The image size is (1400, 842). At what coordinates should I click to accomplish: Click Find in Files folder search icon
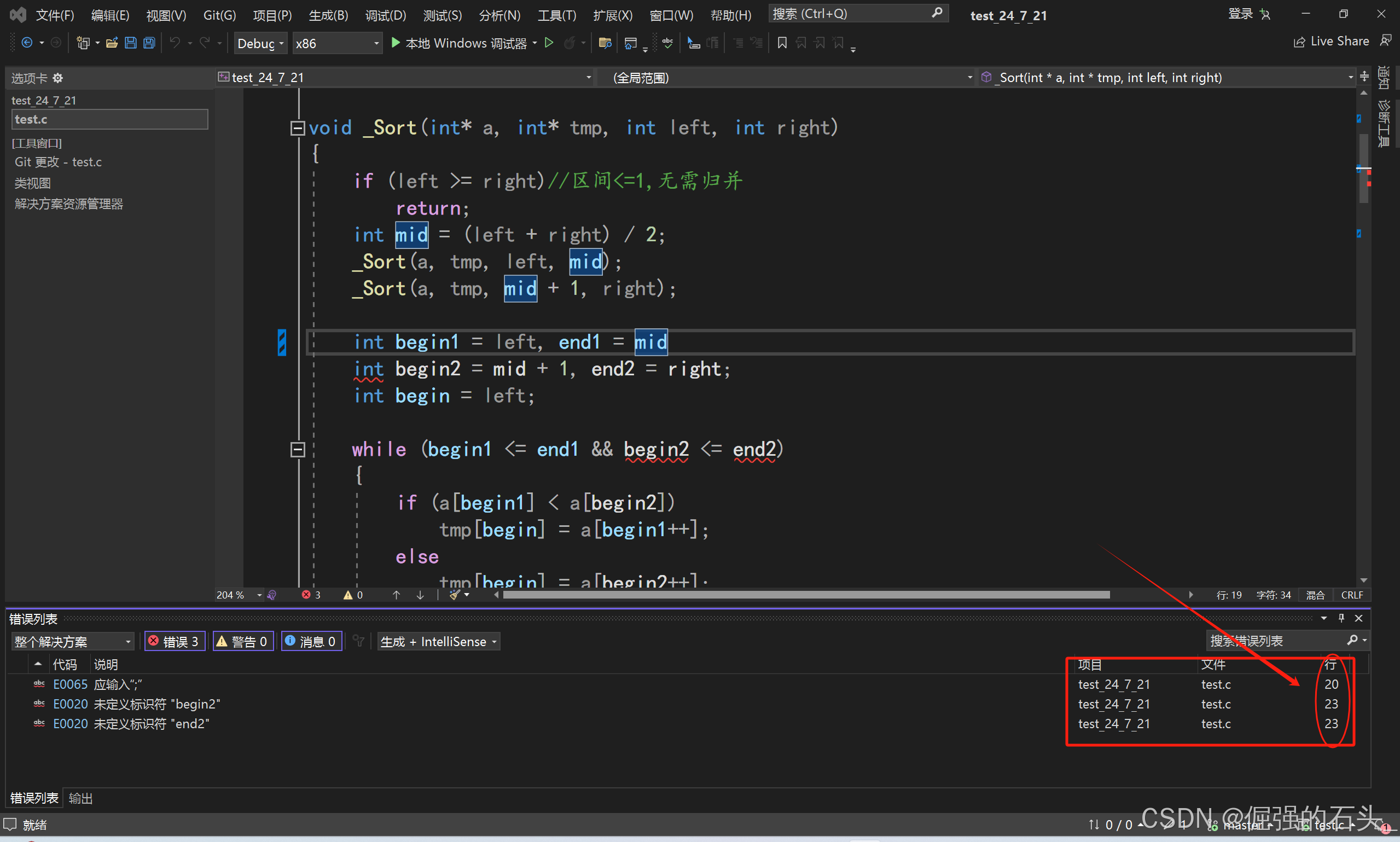605,43
